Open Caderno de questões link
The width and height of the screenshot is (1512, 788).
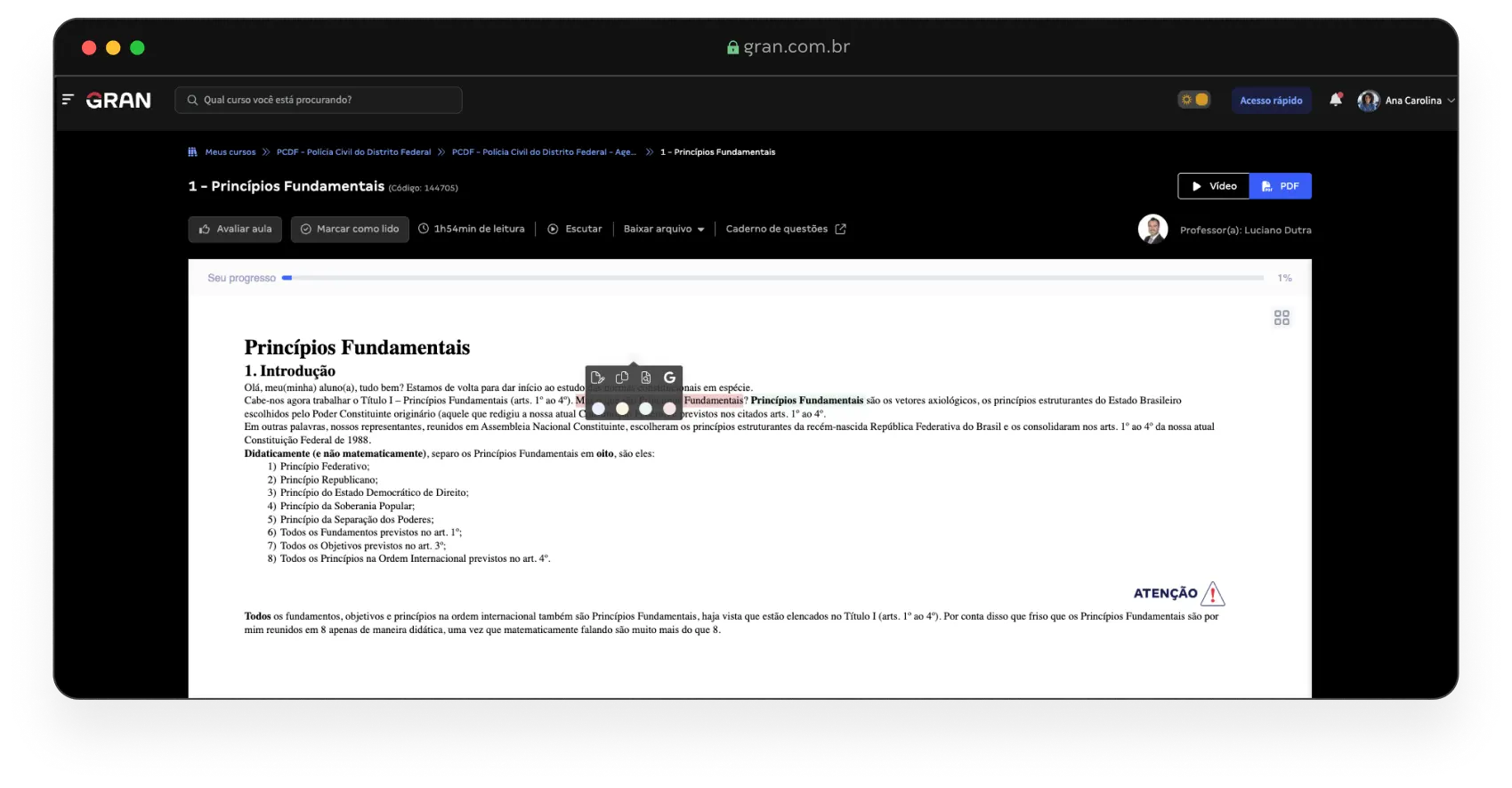[786, 230]
